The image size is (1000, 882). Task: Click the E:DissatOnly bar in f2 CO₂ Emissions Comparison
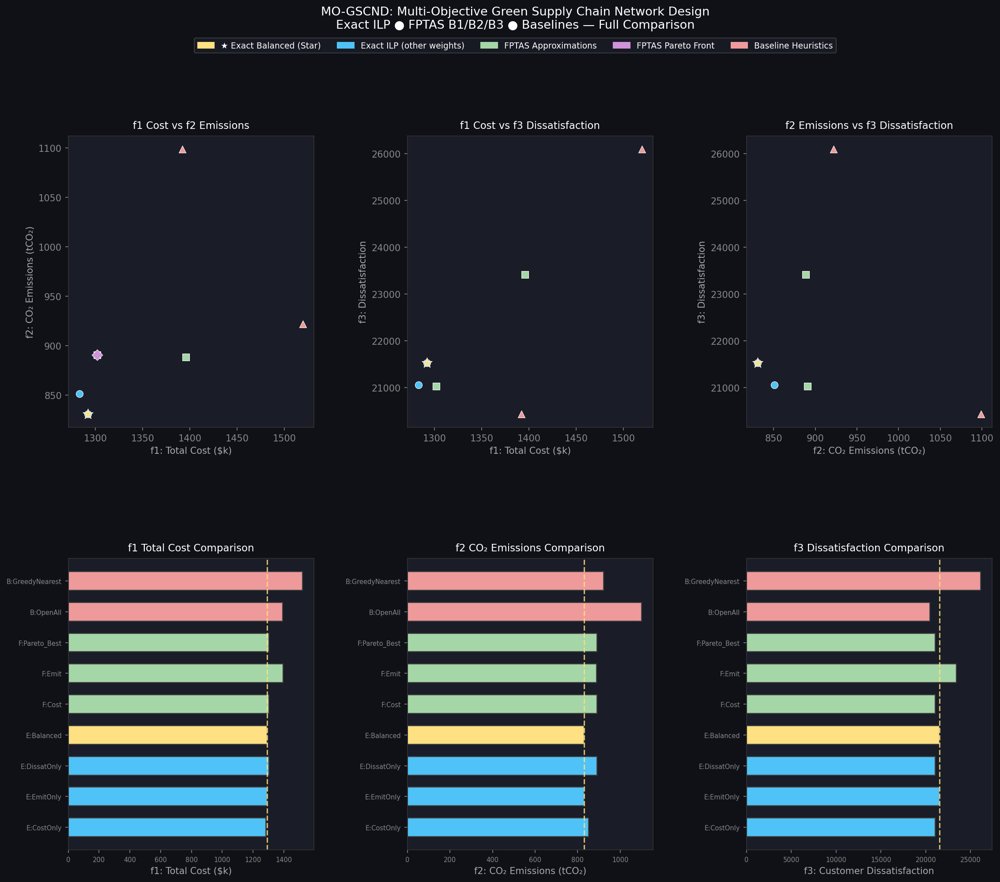502,766
